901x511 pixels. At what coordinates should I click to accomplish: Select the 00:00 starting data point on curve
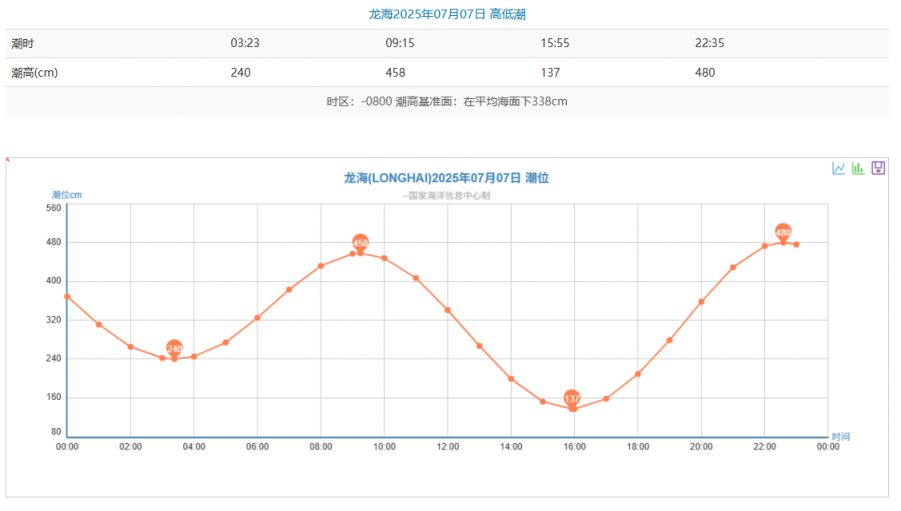[67, 296]
